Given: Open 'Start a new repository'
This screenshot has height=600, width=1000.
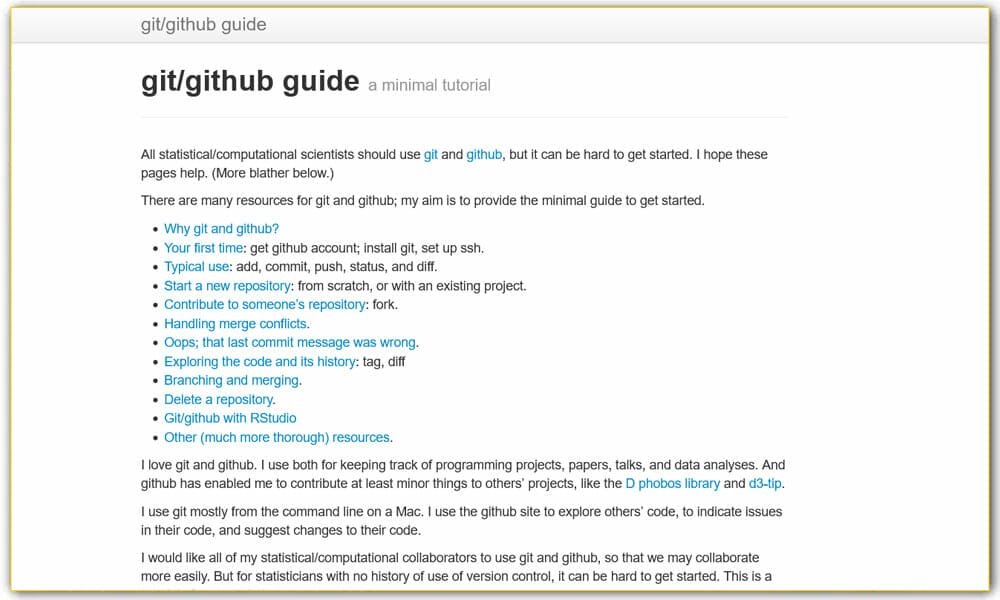Looking at the screenshot, I should (x=227, y=286).
